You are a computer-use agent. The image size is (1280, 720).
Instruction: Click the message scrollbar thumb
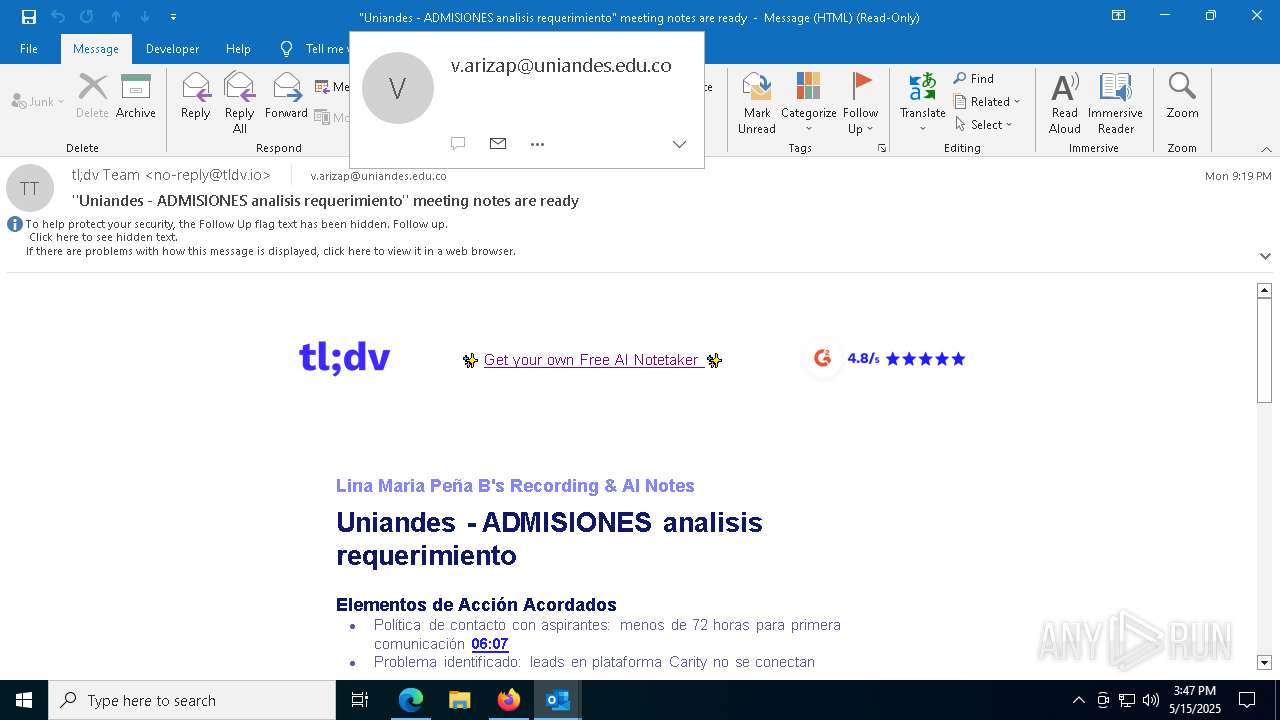point(1264,350)
